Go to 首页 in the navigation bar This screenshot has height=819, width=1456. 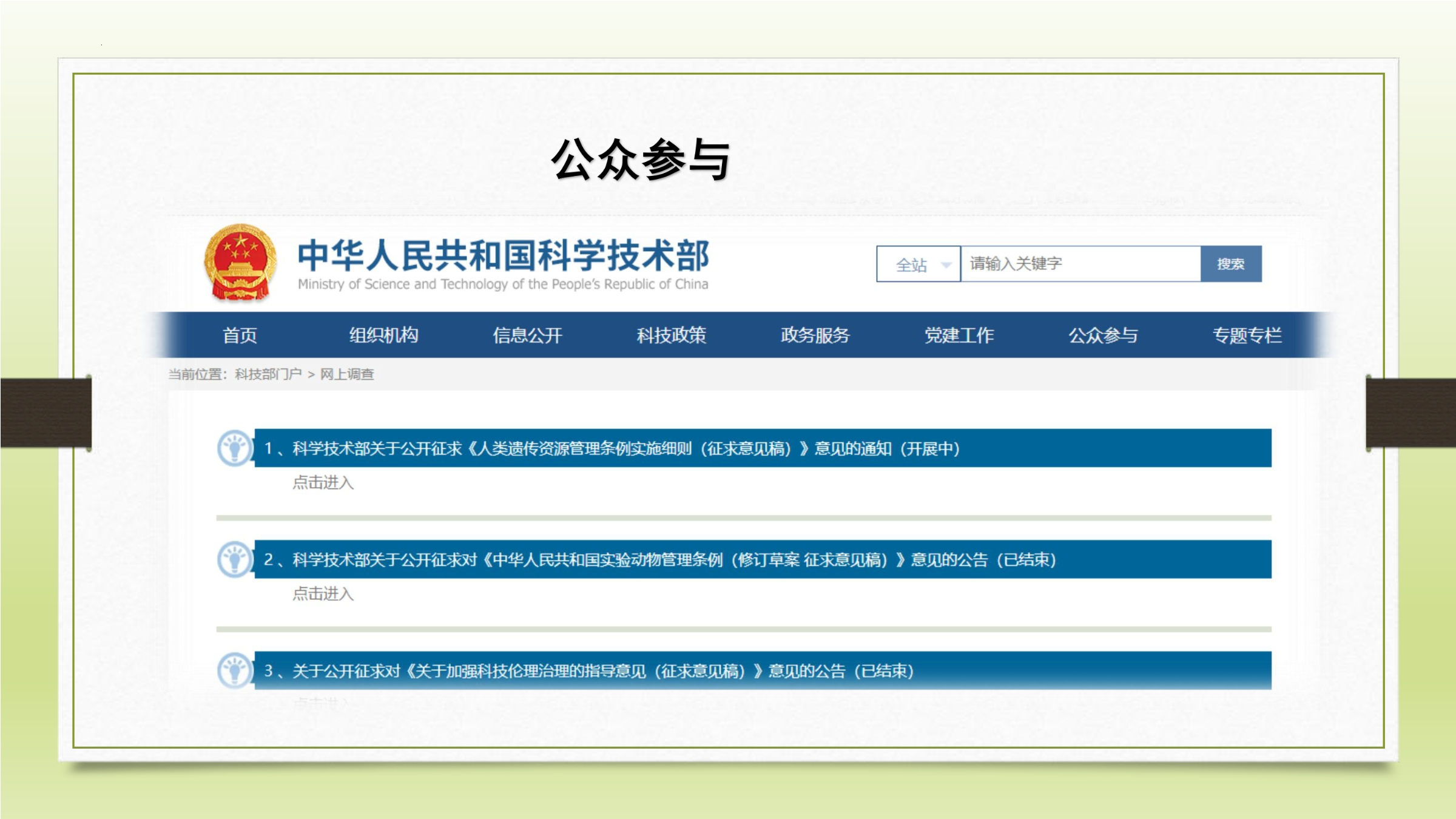[x=240, y=335]
